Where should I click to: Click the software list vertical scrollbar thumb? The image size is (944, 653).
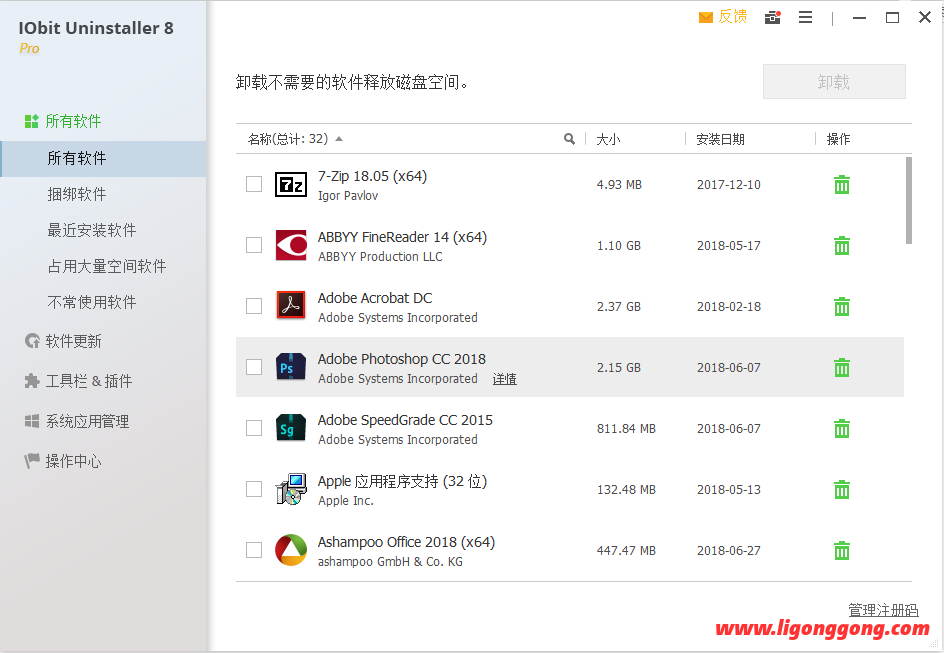coord(908,200)
